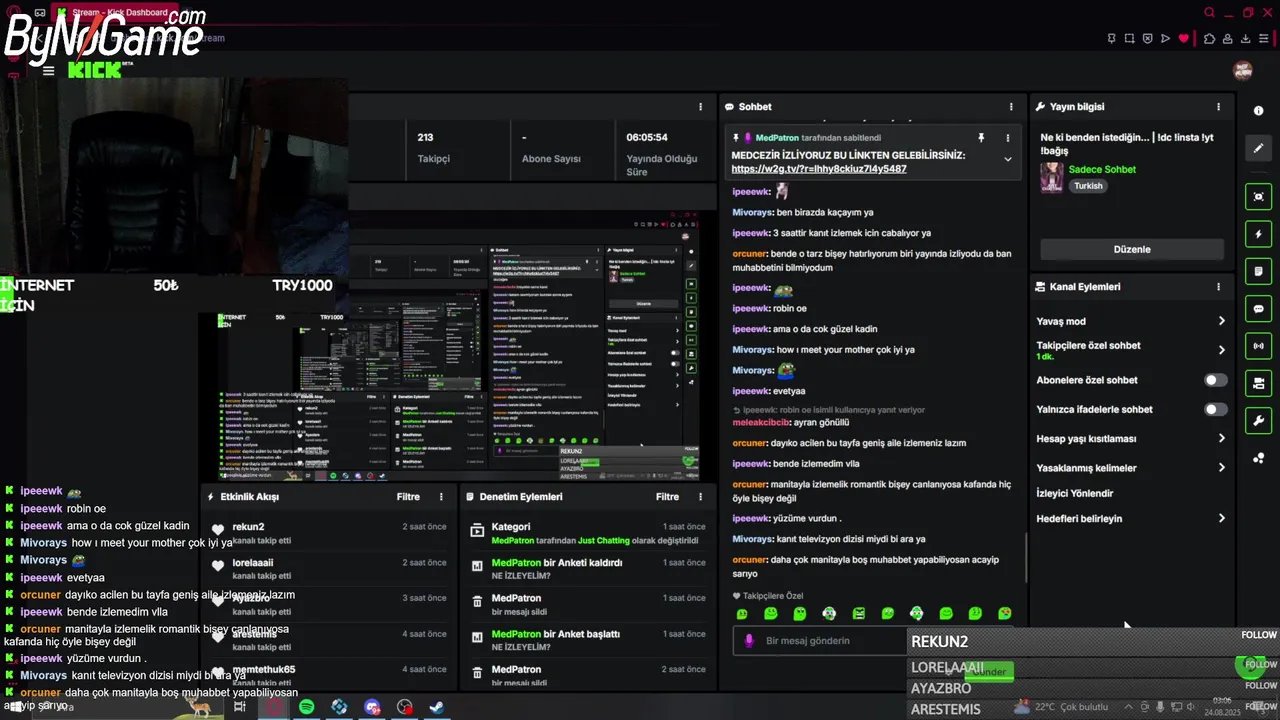1280x720 pixels.
Task: Click the red heart bookmark icon
Action: (x=1184, y=39)
